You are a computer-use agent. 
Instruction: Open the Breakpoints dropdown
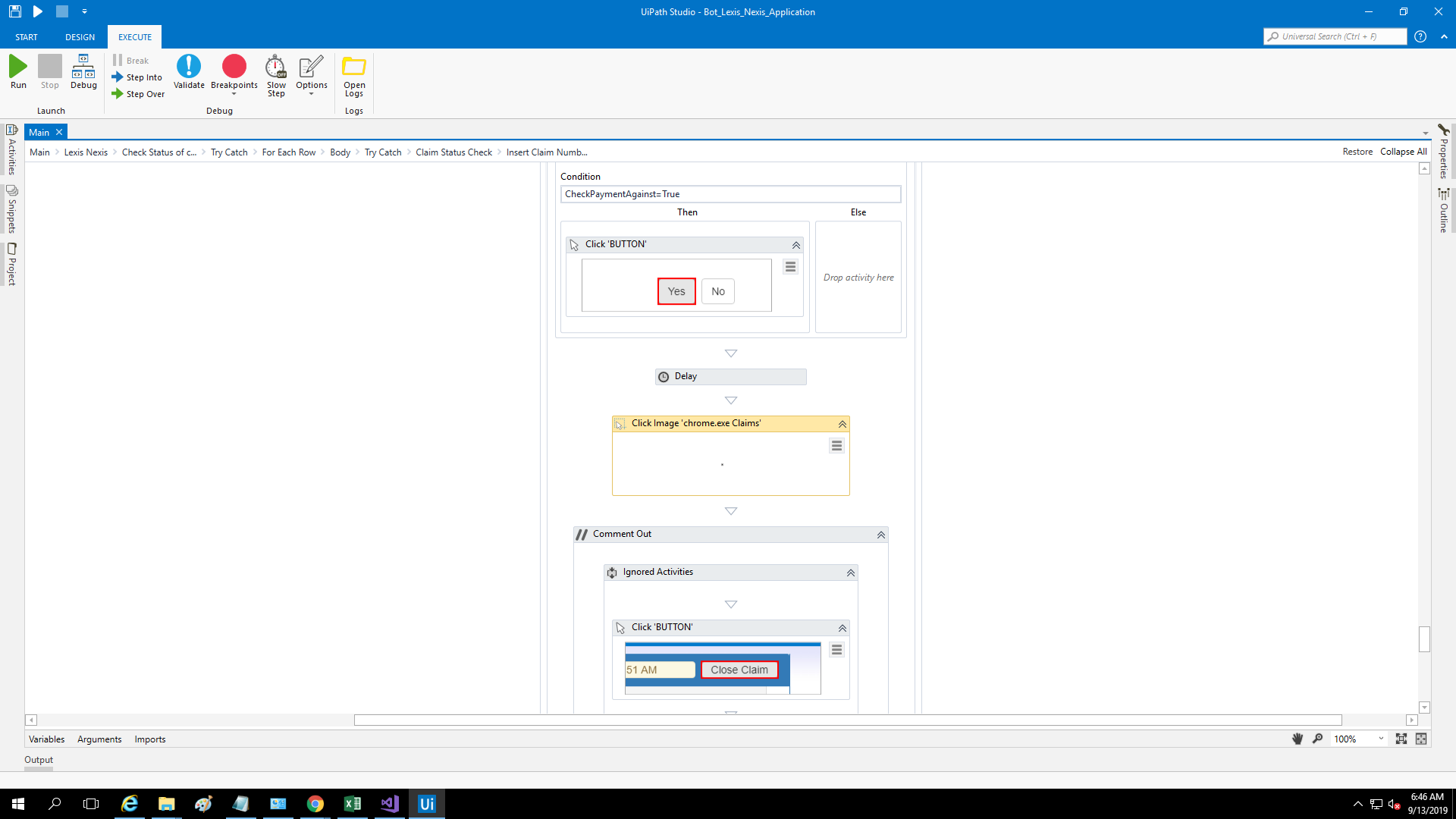tap(234, 94)
